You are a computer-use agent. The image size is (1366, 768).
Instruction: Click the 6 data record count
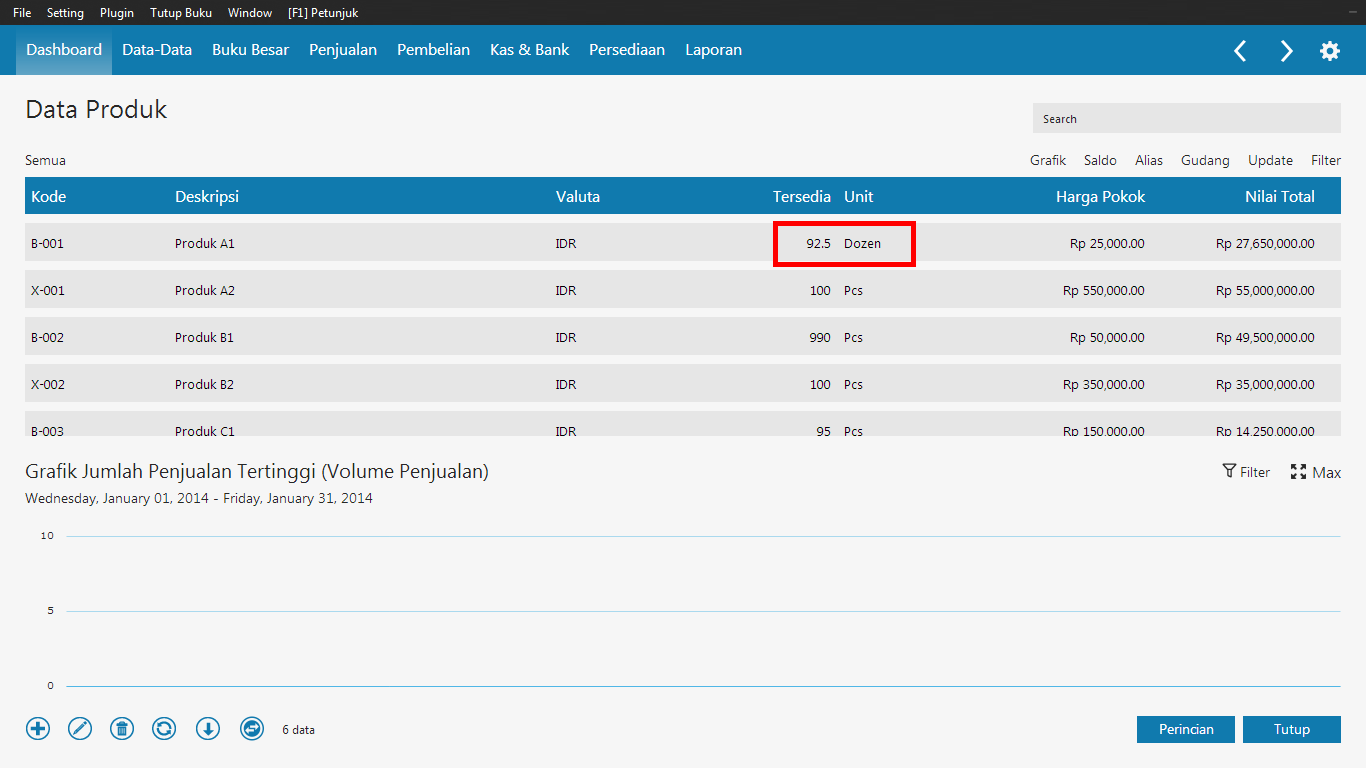[x=298, y=730]
